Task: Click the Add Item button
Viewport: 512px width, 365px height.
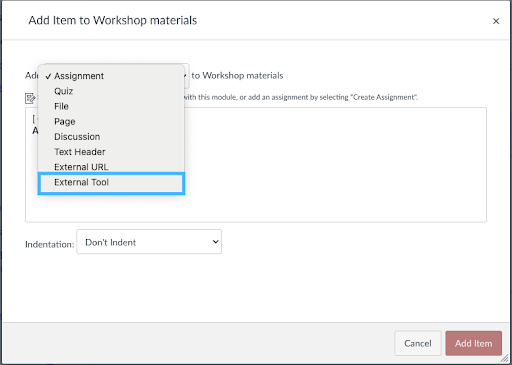Action: pos(473,343)
